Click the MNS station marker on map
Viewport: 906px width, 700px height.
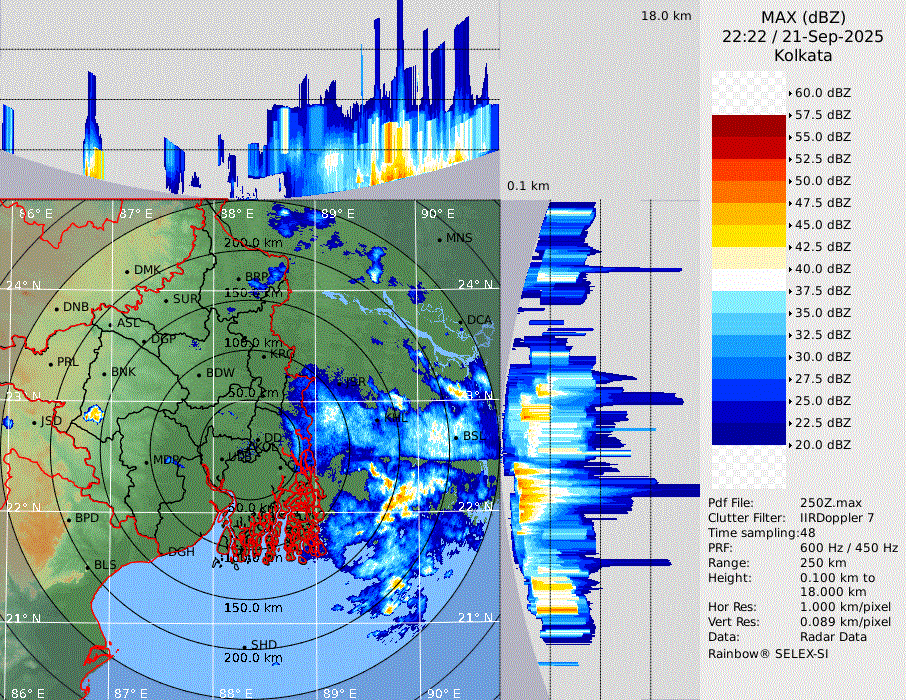[x=440, y=239]
